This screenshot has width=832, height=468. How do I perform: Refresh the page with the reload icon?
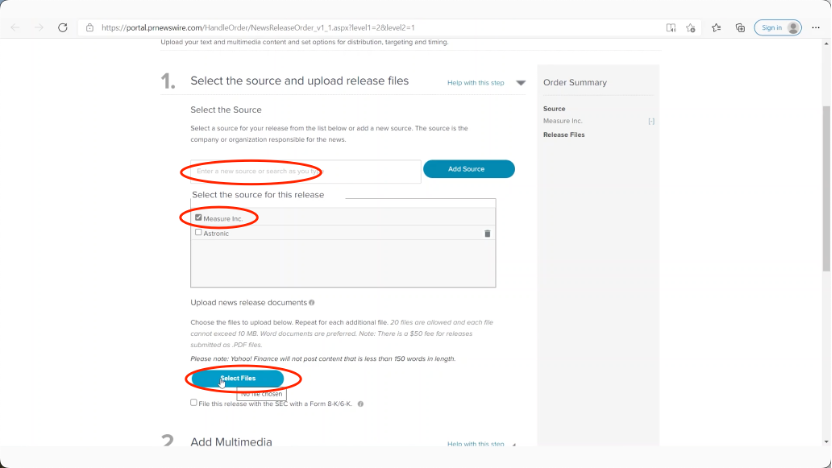pyautogui.click(x=63, y=28)
